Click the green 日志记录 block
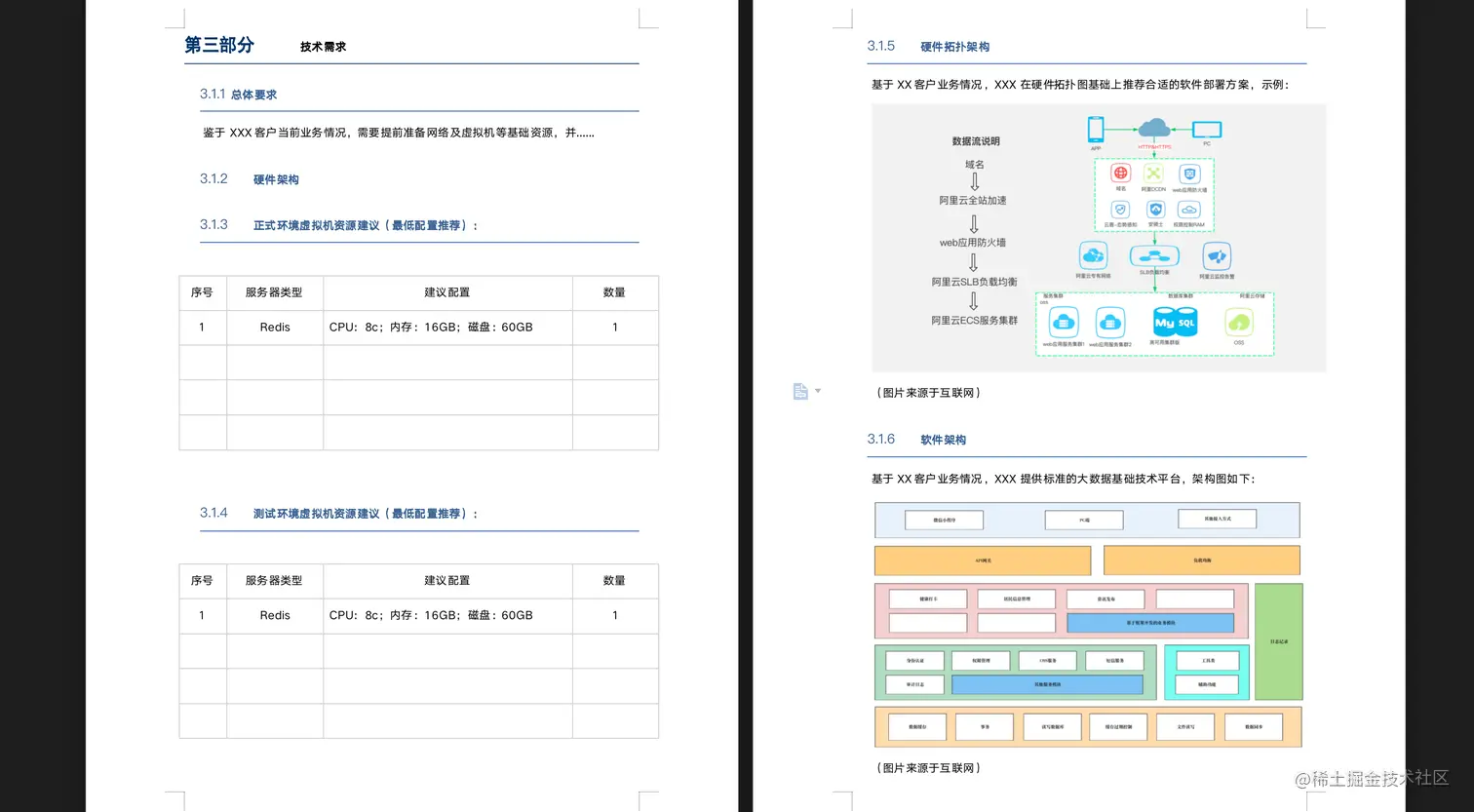 (x=1279, y=641)
